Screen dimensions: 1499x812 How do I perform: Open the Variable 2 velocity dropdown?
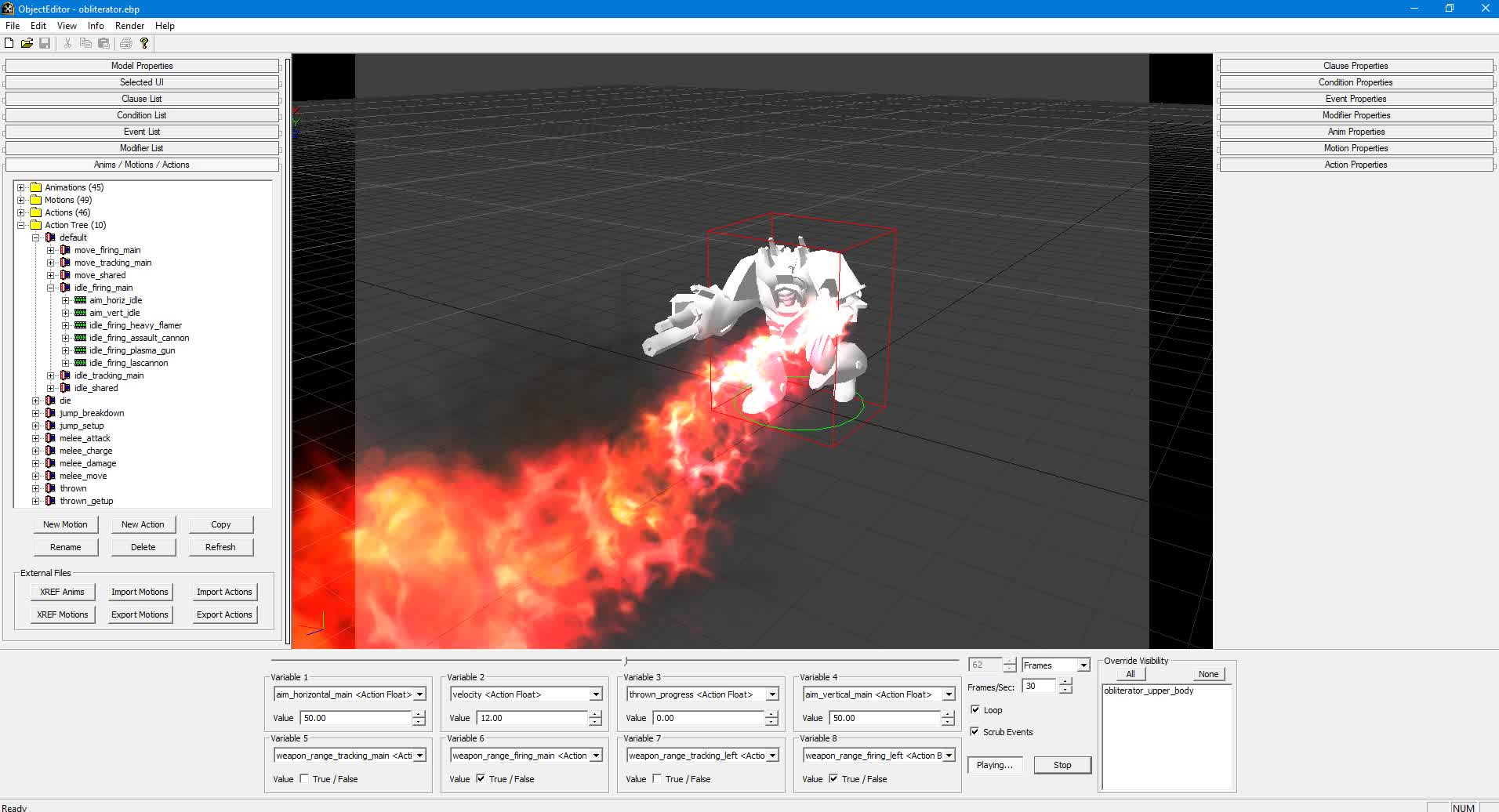pyautogui.click(x=596, y=694)
